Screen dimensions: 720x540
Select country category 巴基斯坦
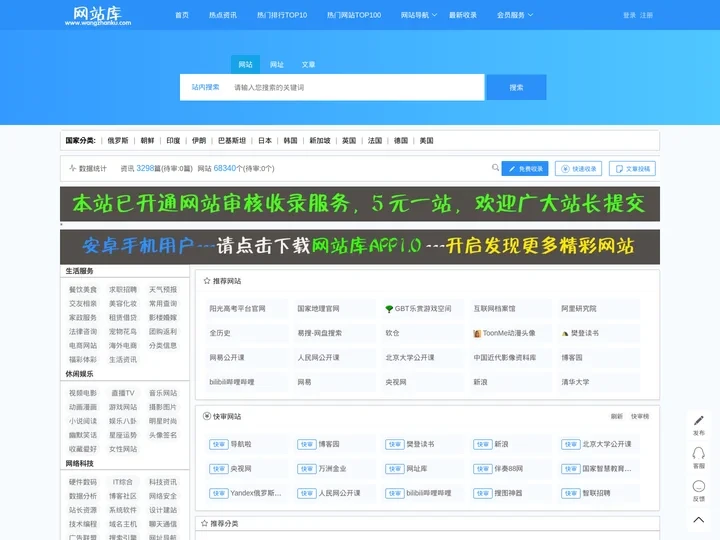[x=231, y=141]
